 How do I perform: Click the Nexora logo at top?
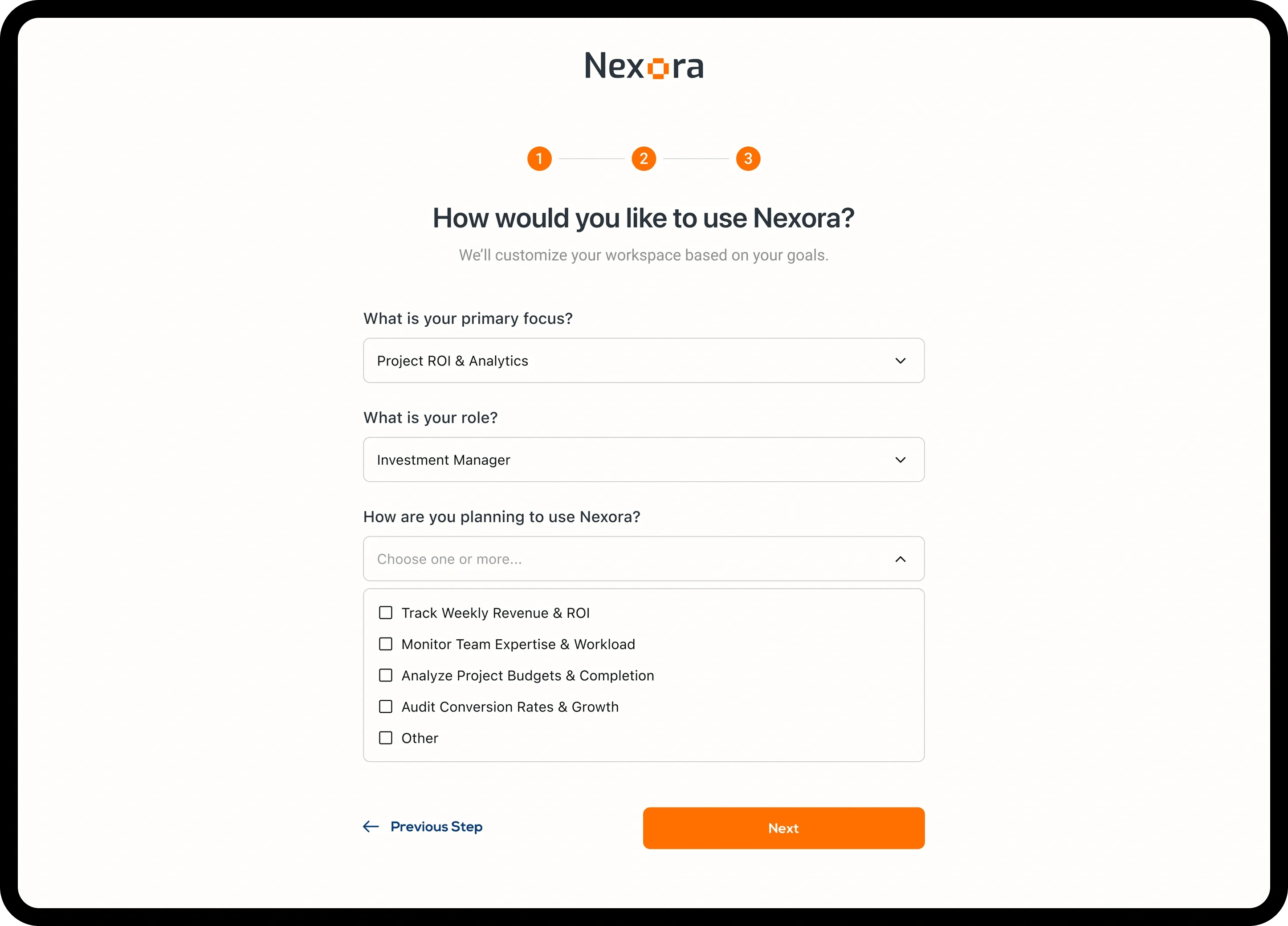point(644,66)
